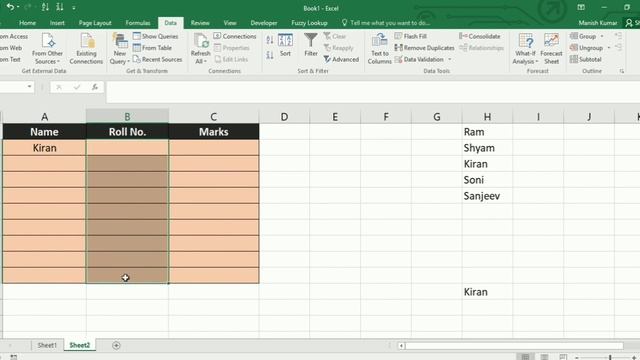
Task: Switch to the Sheet1 tab
Action: click(x=47, y=345)
